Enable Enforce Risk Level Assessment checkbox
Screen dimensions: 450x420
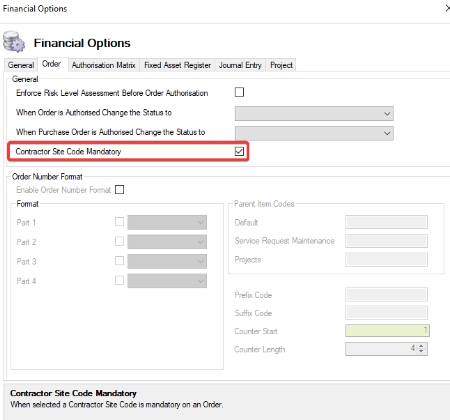[x=239, y=92]
